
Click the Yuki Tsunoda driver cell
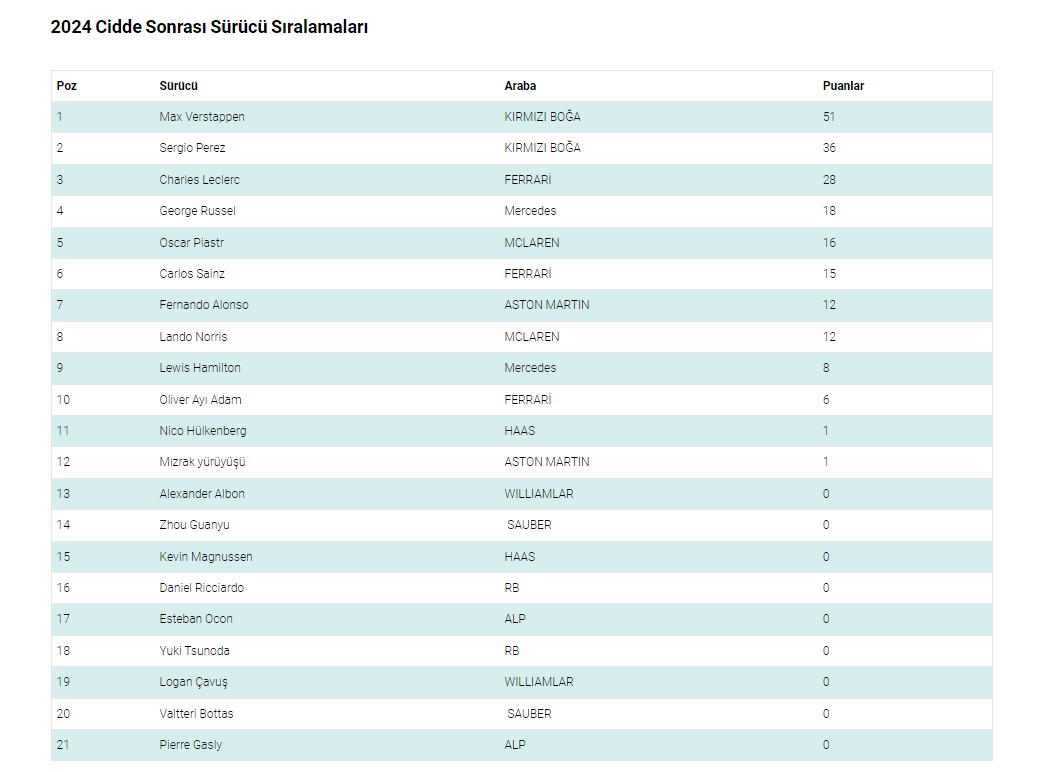click(x=194, y=651)
